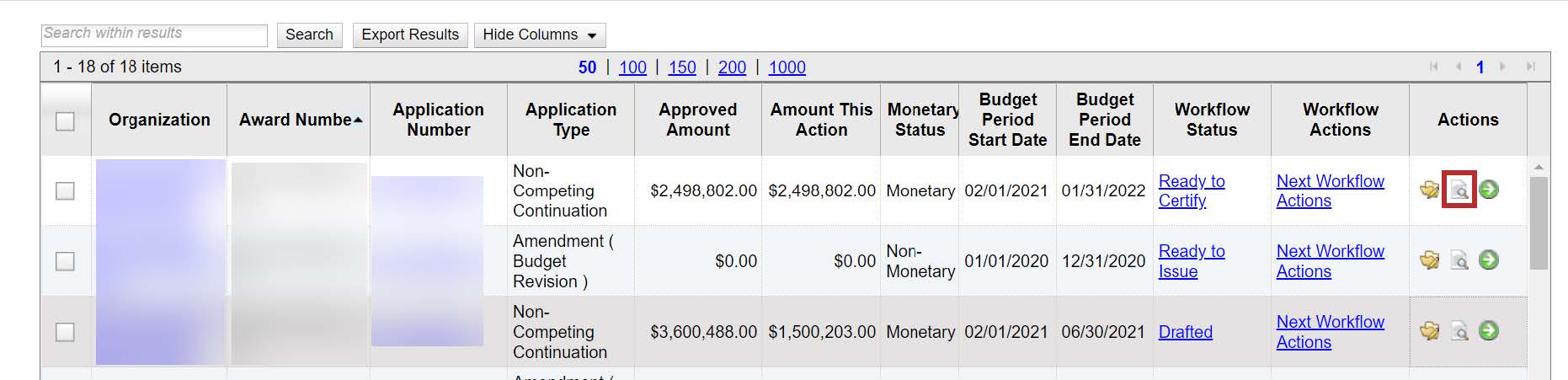Click the green arrow in the Budget Revision row
The width and height of the screenshot is (1568, 380).
tap(1489, 260)
